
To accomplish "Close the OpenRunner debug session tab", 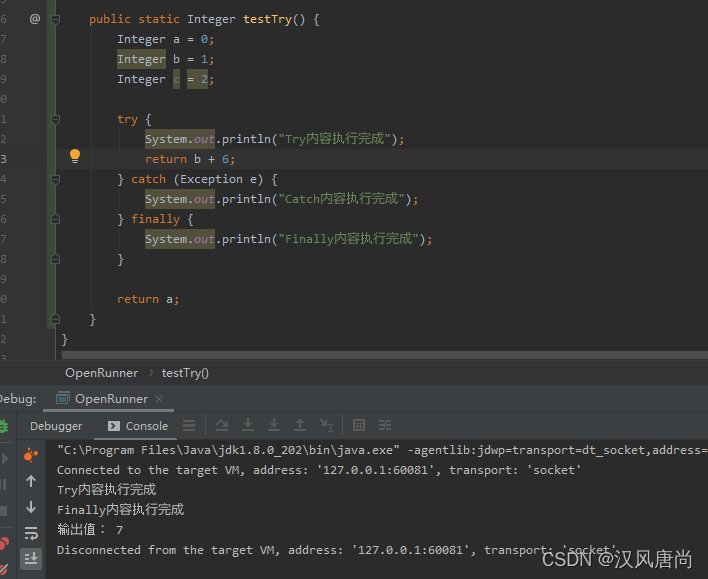I will click(159, 399).
